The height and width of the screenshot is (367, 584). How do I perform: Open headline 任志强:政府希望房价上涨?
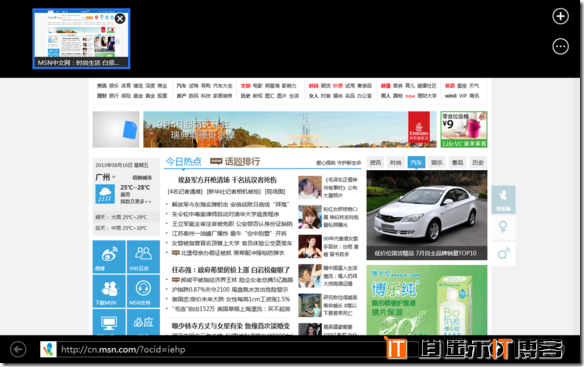pyautogui.click(x=231, y=270)
